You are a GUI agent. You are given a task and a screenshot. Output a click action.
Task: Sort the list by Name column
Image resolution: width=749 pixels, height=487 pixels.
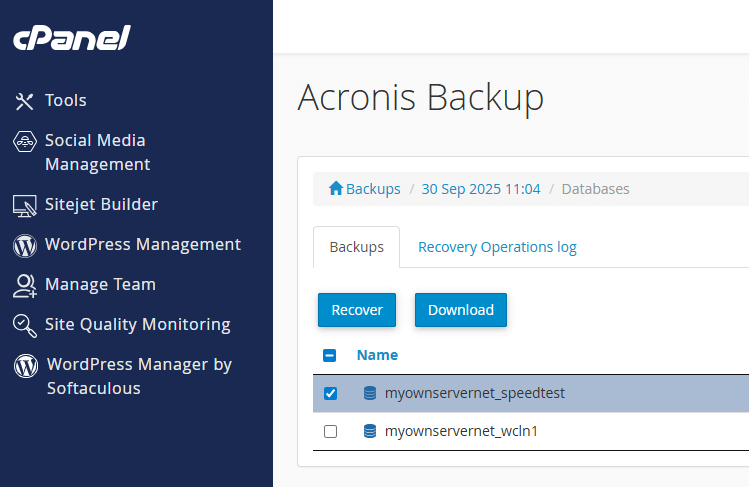(x=377, y=355)
